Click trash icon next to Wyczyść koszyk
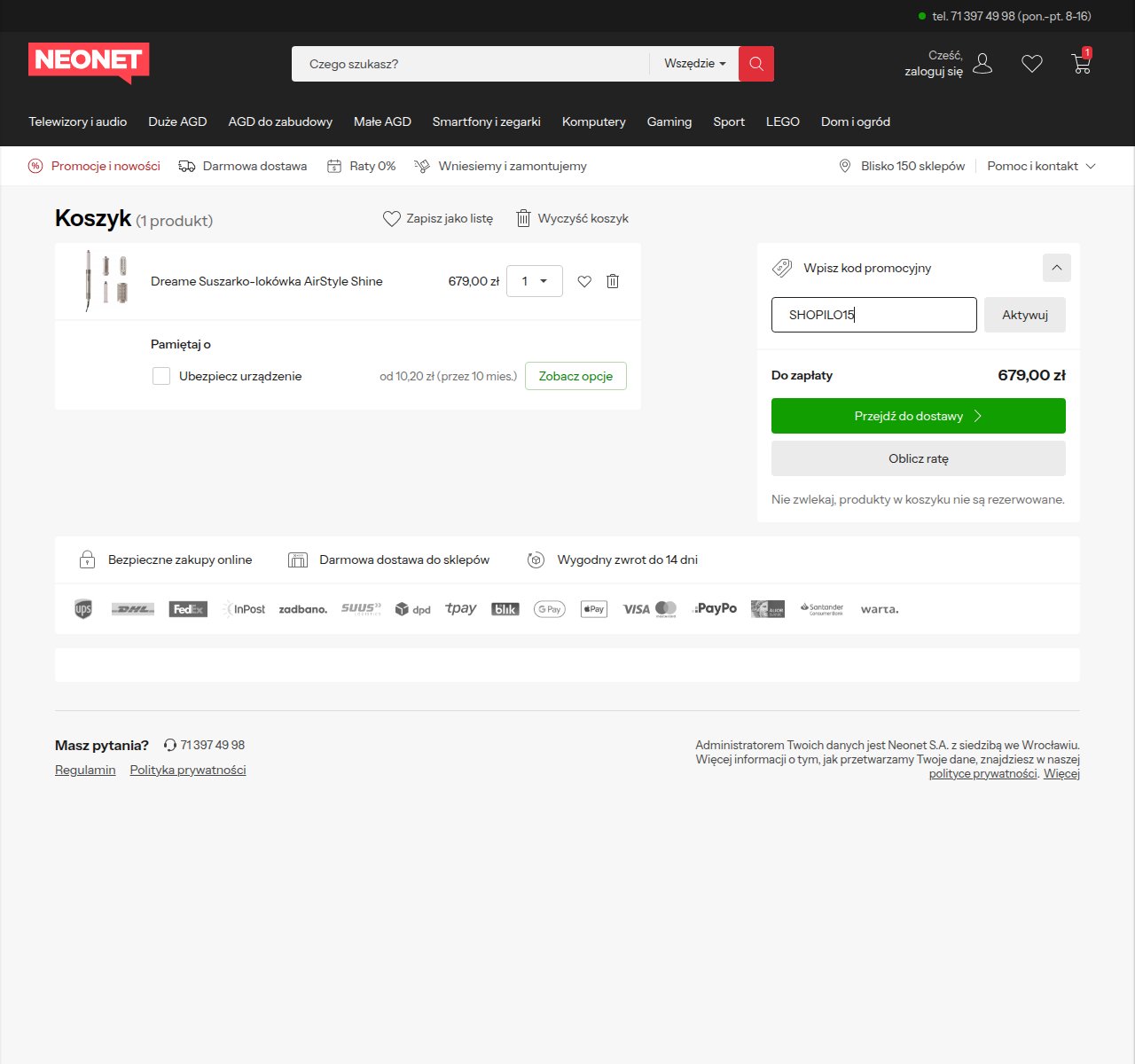This screenshot has height=1064, width=1135. [x=524, y=218]
